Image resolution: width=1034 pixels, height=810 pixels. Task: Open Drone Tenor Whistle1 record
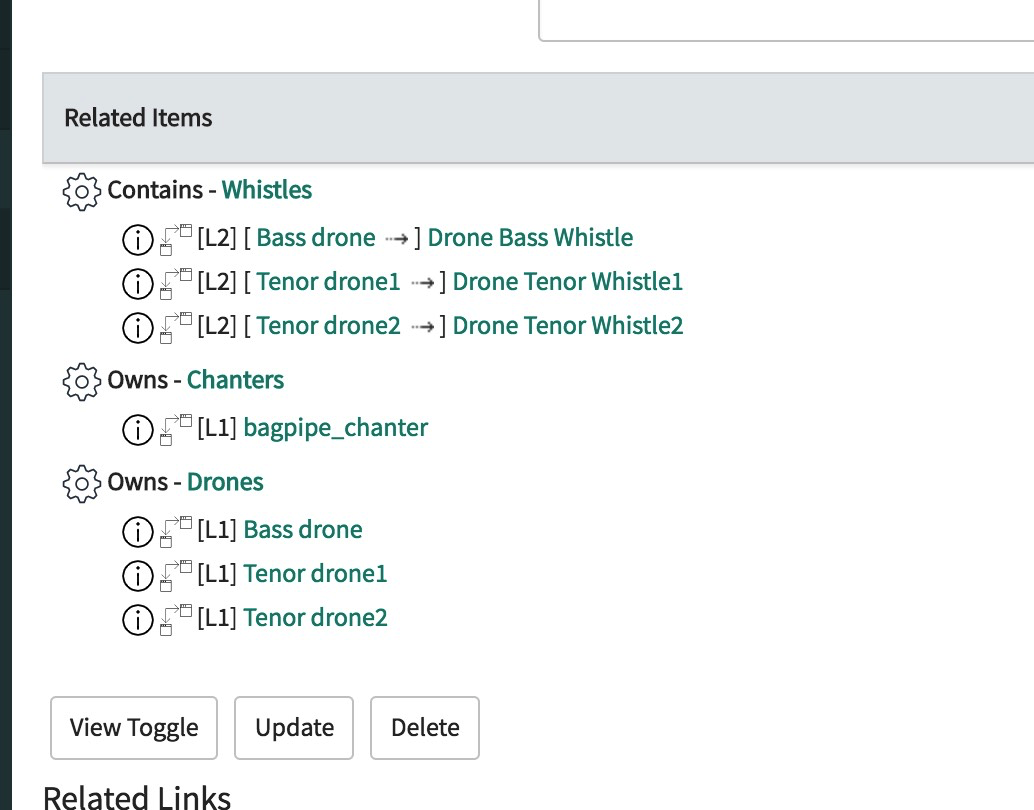click(568, 282)
